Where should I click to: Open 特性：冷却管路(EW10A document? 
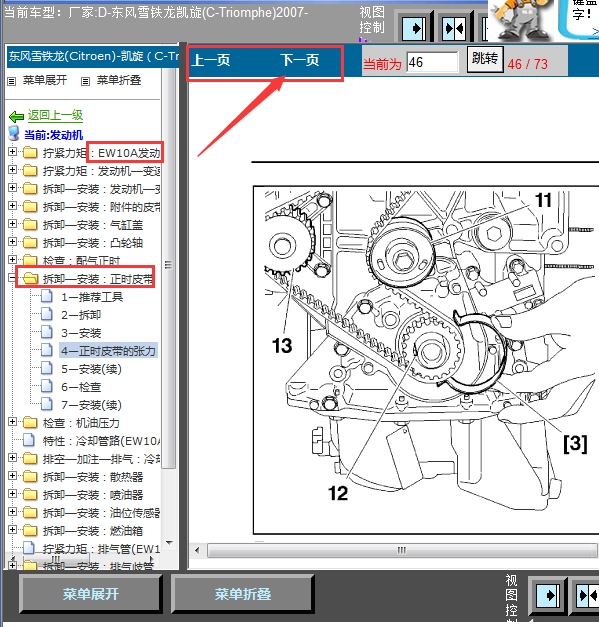coord(101,441)
